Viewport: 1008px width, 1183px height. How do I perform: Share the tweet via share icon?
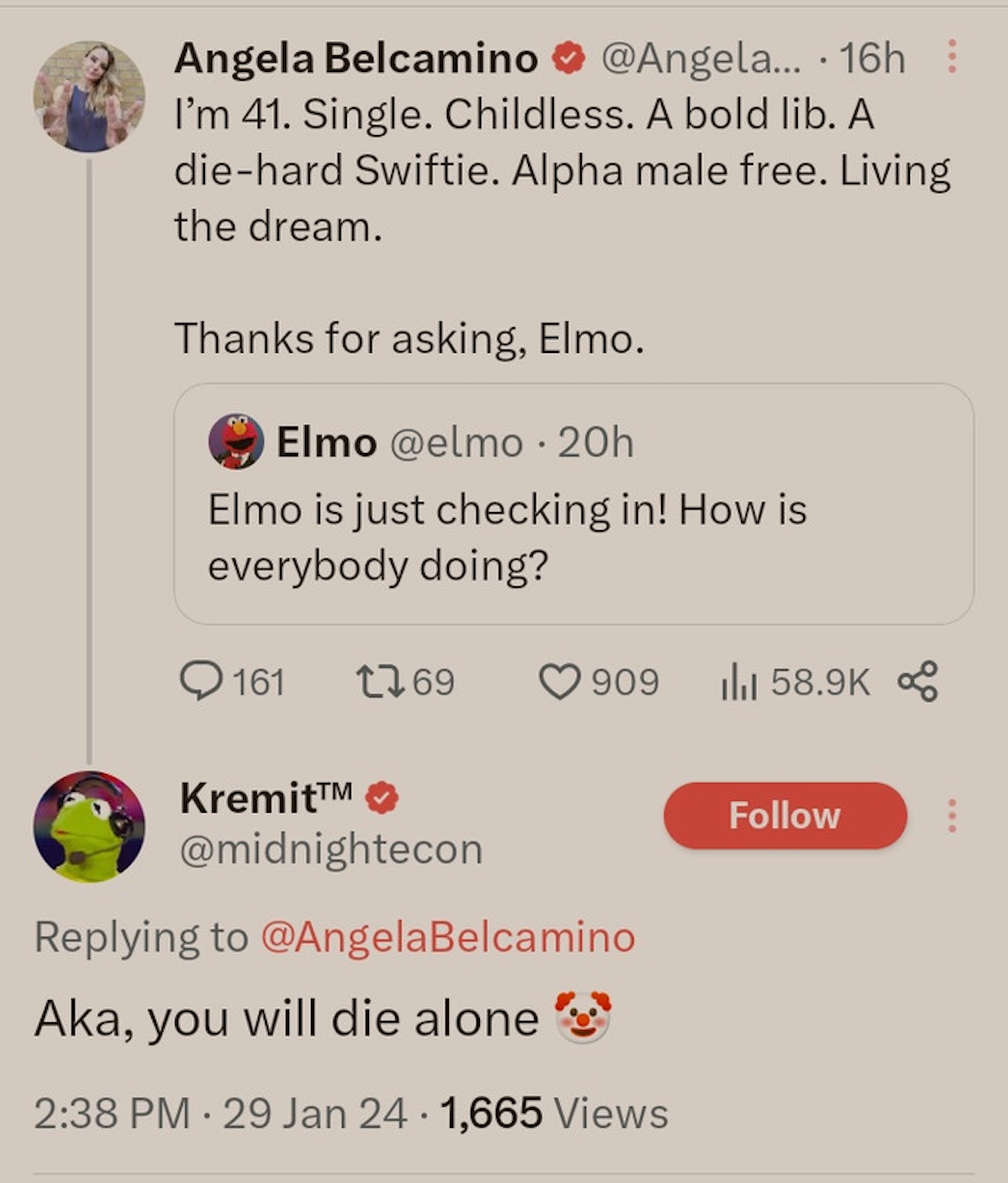(917, 681)
